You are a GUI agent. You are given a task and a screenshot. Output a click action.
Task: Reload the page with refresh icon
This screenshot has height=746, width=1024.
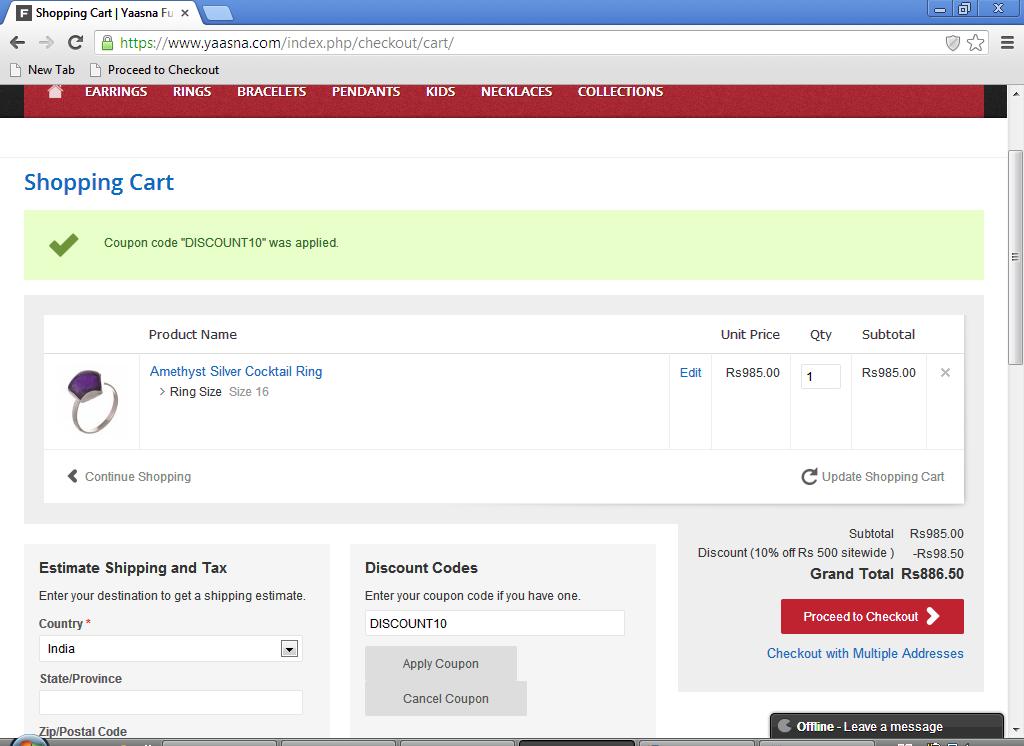pyautogui.click(x=75, y=42)
